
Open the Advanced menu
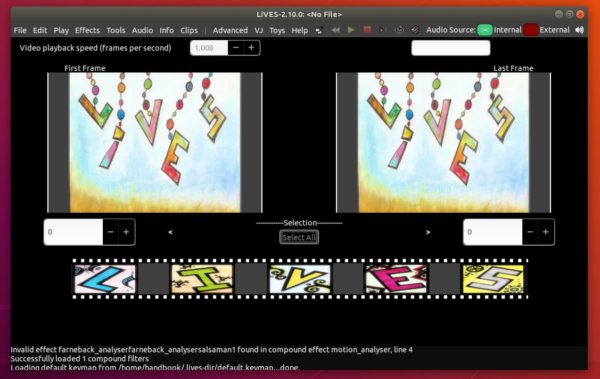click(x=230, y=30)
